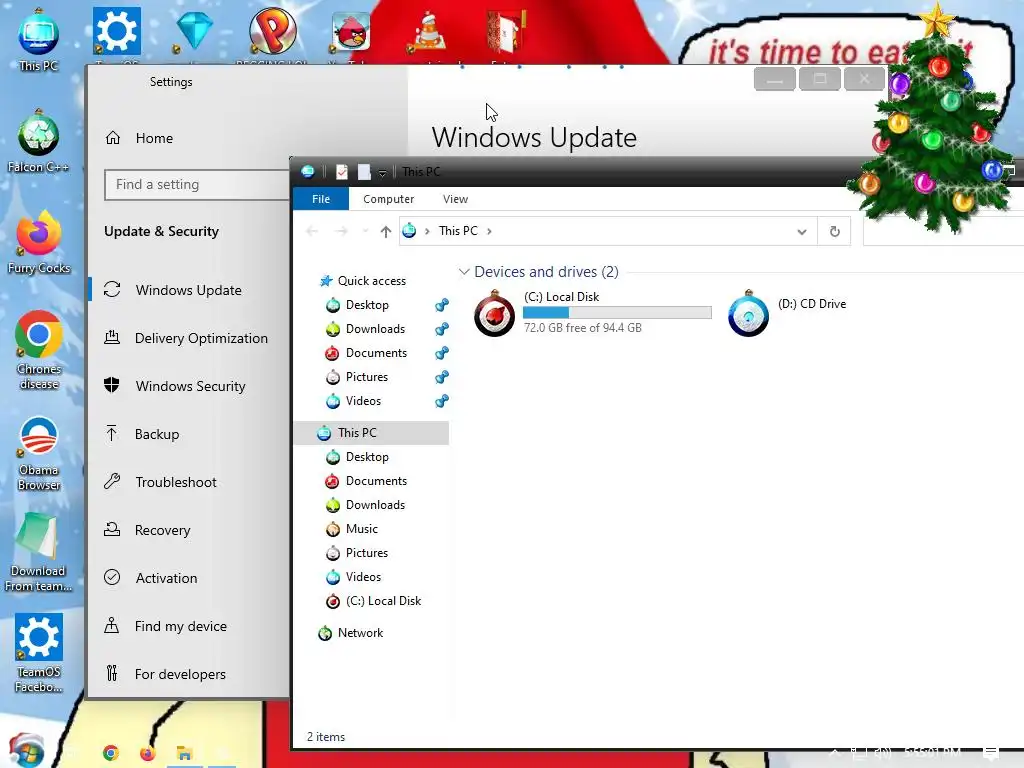
Task: Click Find a setting search box
Action: 197,185
